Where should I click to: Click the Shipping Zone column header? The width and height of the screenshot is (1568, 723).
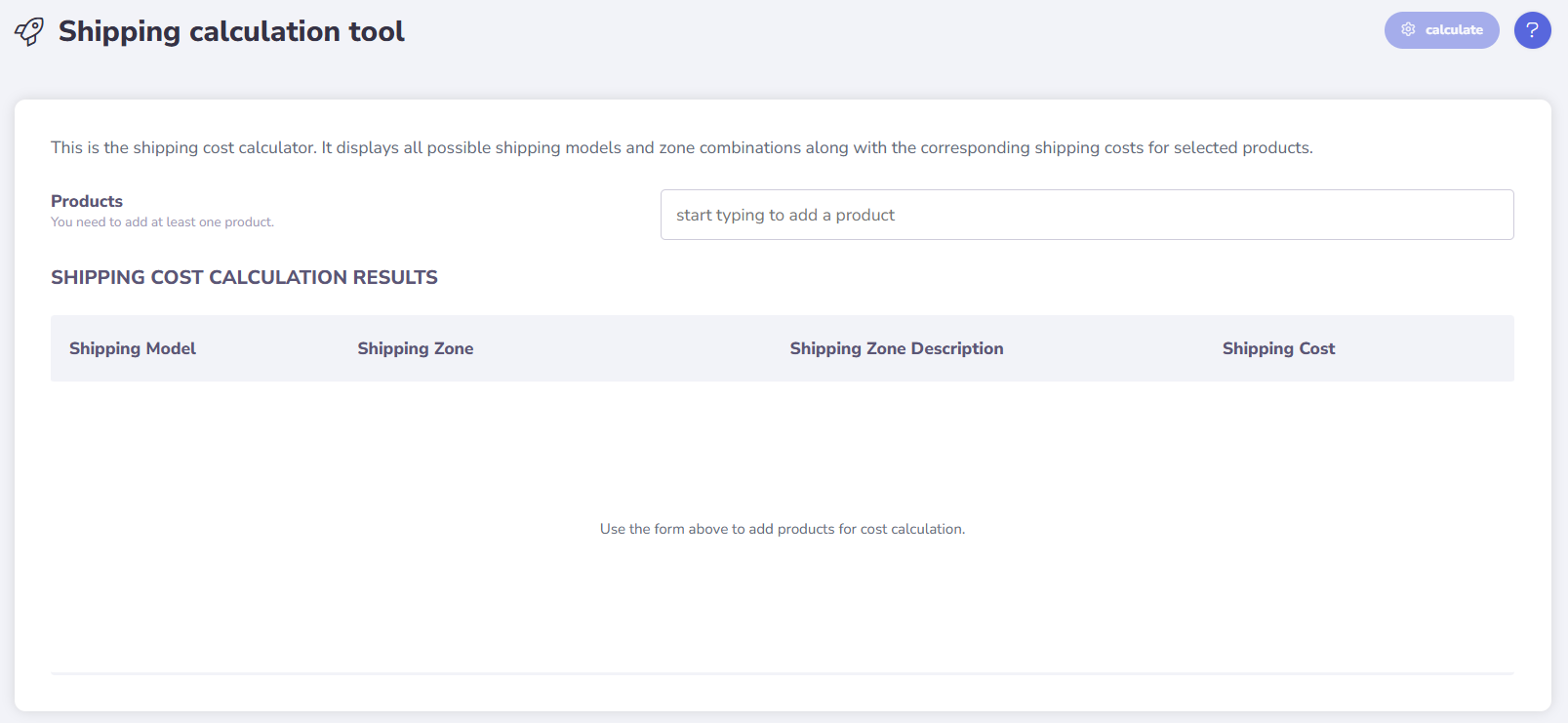click(x=415, y=348)
